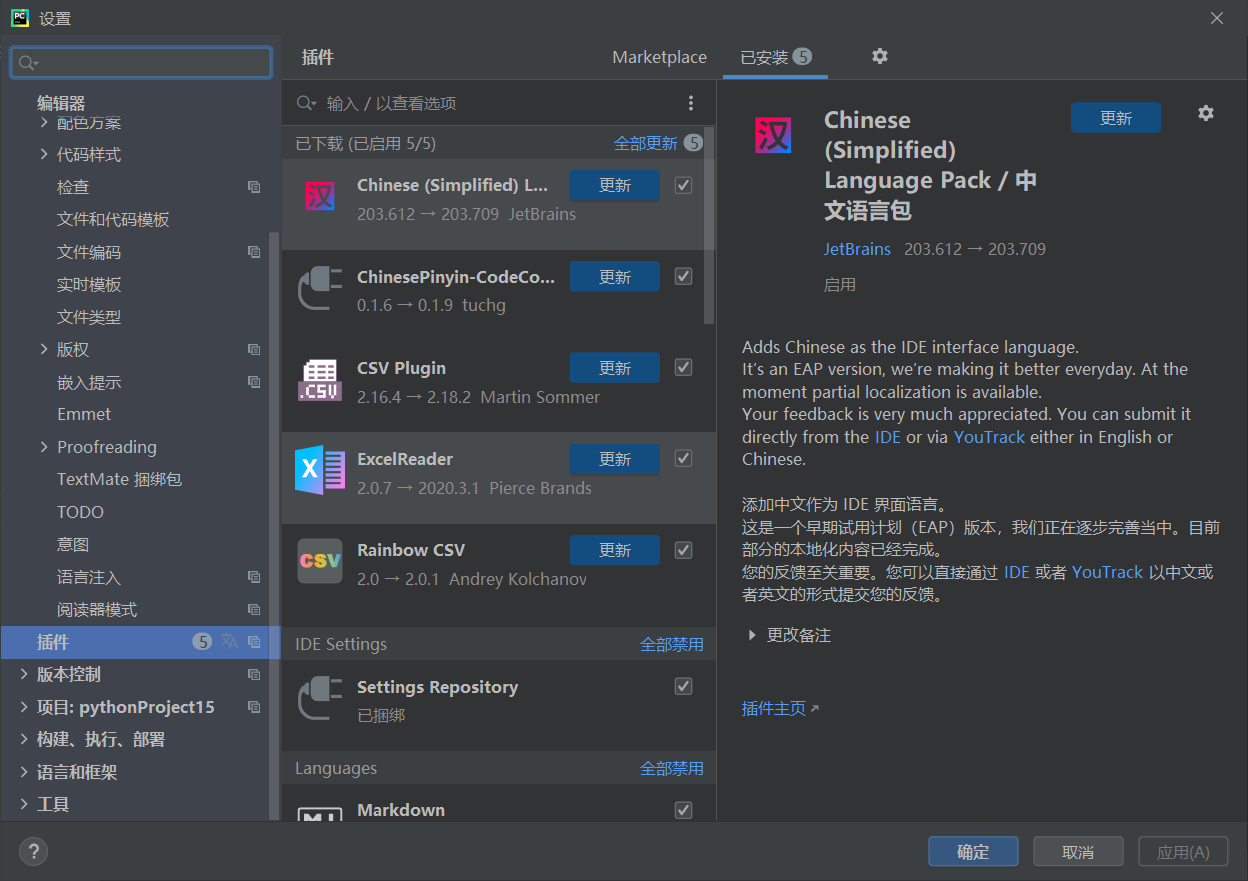The width and height of the screenshot is (1248, 881).
Task: Open the gear menu in plugin details pane
Action: click(x=1206, y=113)
